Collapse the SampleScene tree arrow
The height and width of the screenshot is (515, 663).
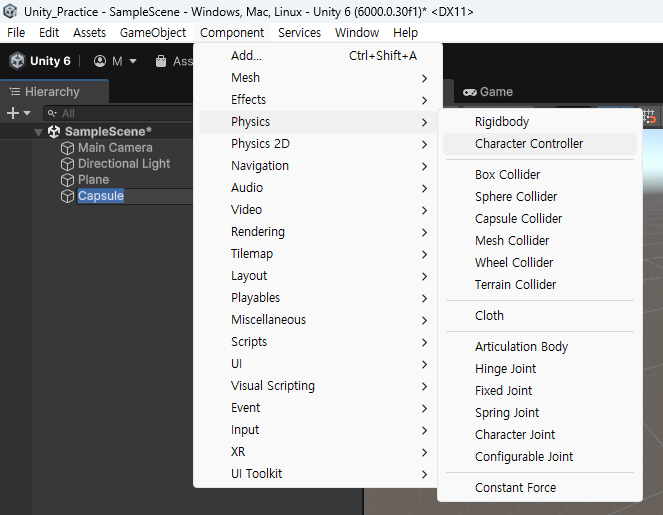point(38,132)
